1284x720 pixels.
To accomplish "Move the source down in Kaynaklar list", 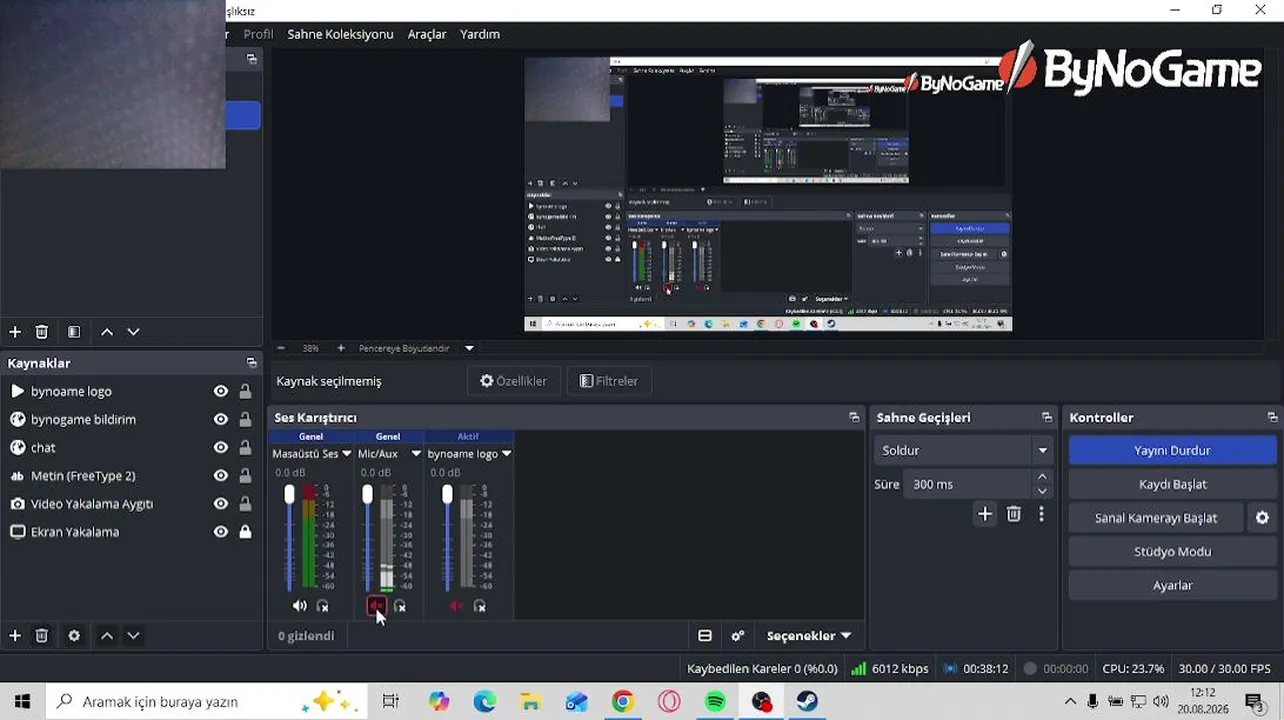I will 133,636.
